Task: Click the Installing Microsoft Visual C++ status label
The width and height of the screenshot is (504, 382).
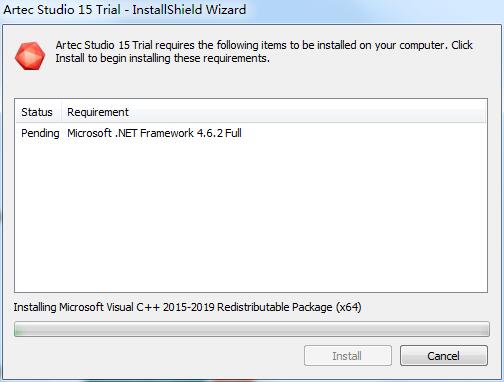Action: coord(187,307)
